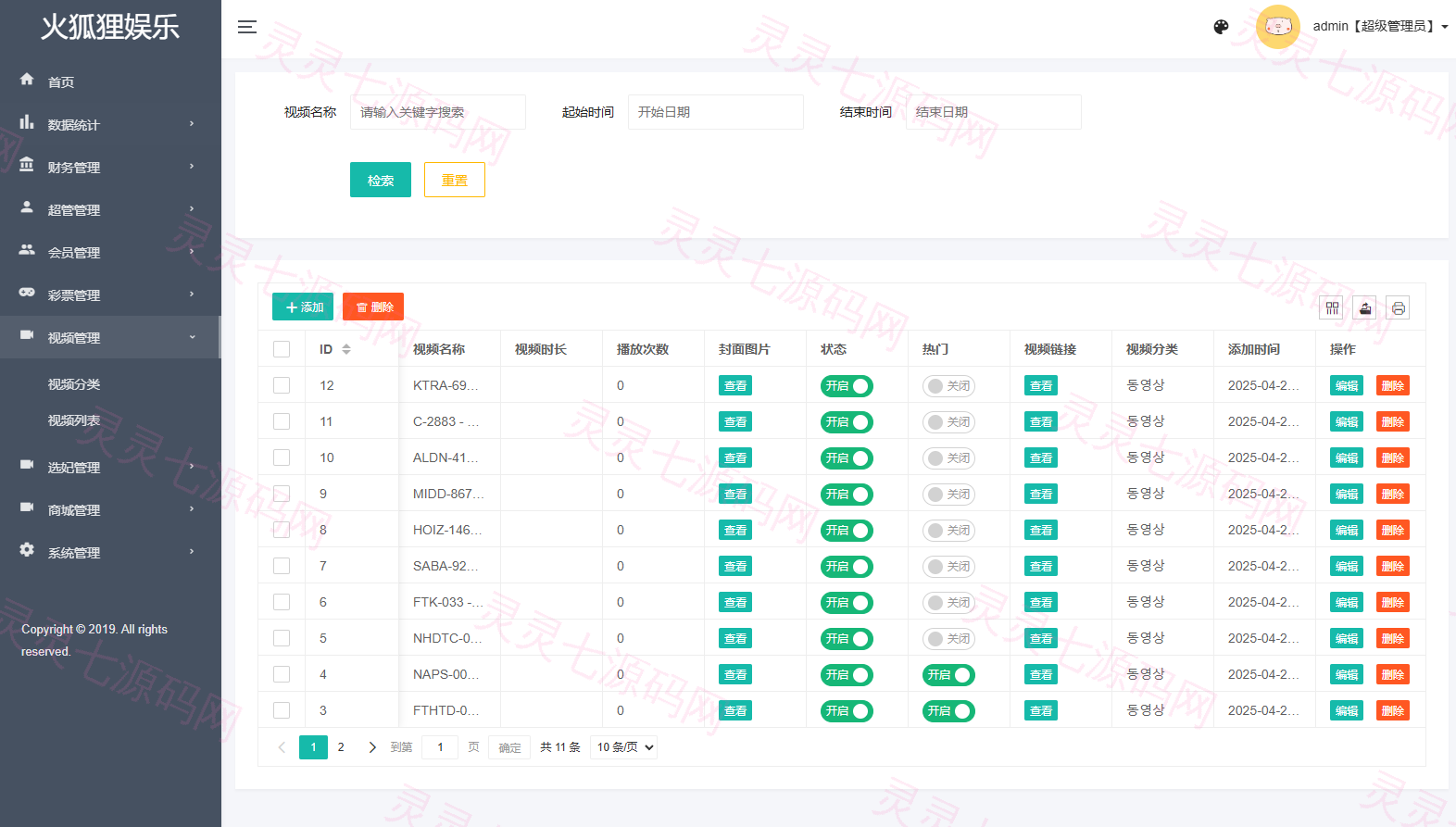Collapse the 视频管理 sidebar menu

(x=110, y=337)
